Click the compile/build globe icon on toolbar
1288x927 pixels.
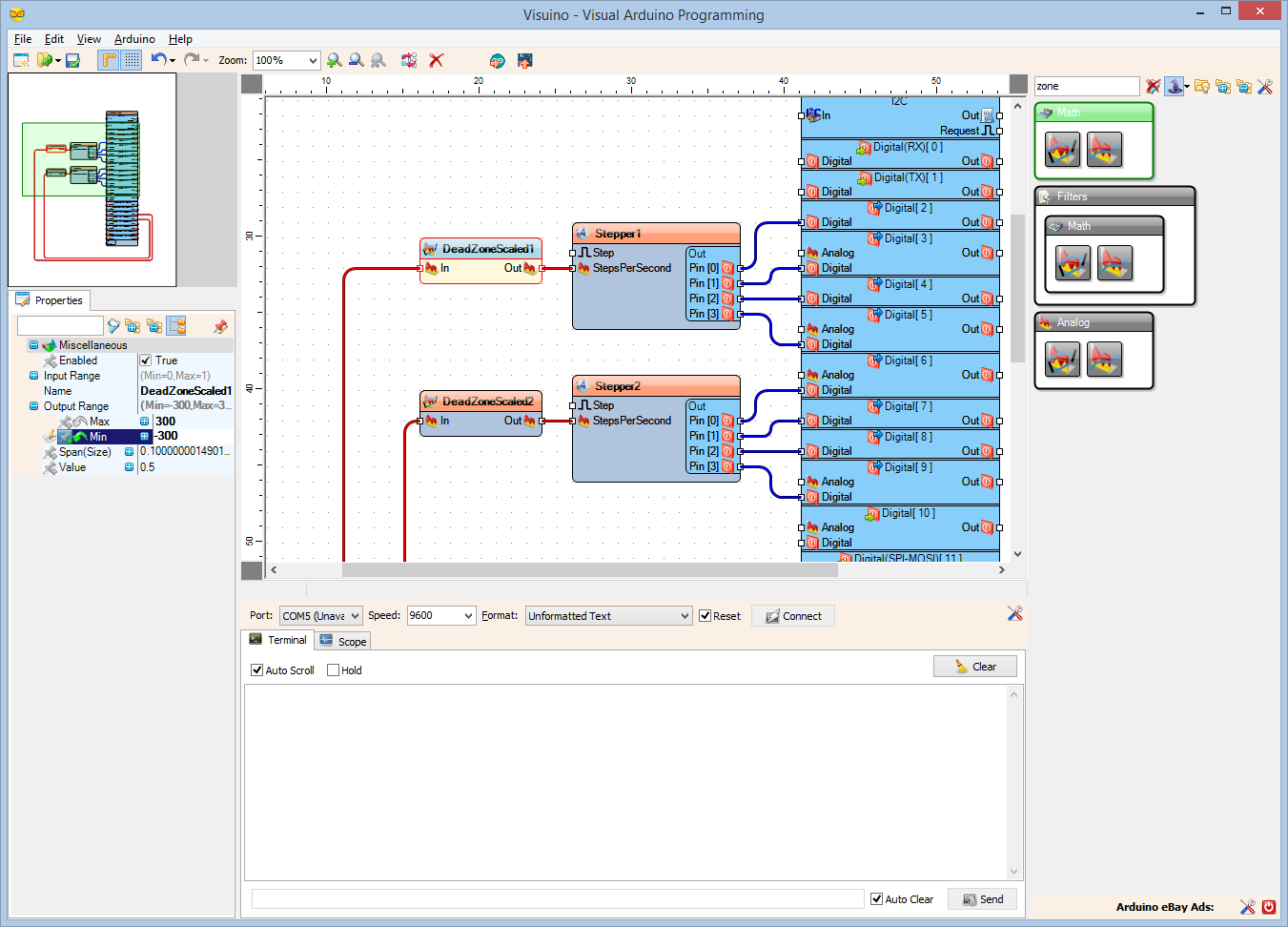coord(497,59)
